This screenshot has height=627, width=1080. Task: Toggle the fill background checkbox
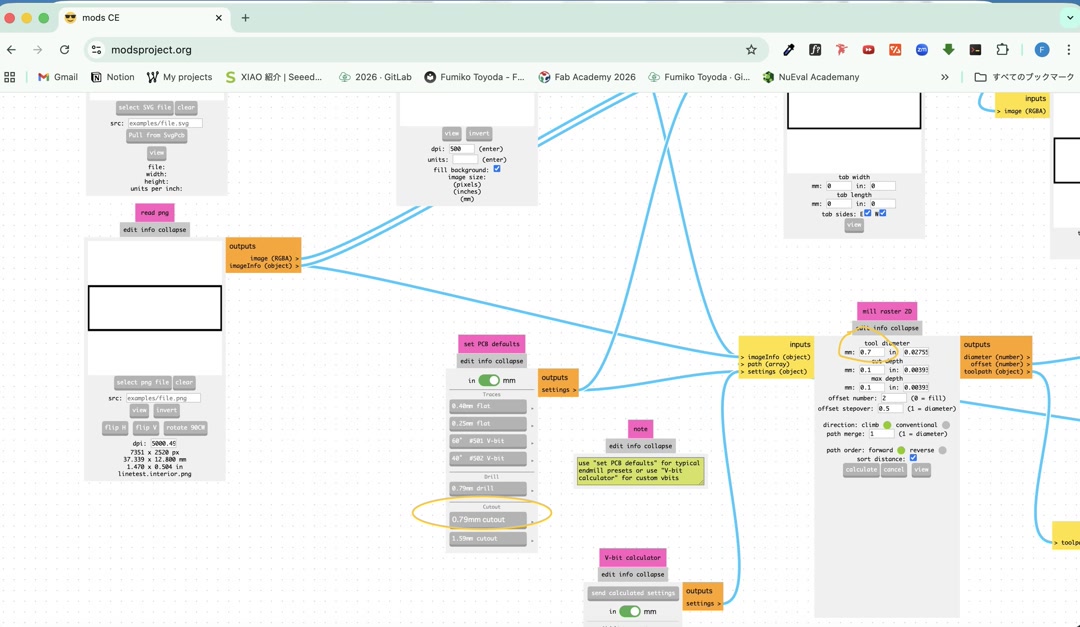497,169
